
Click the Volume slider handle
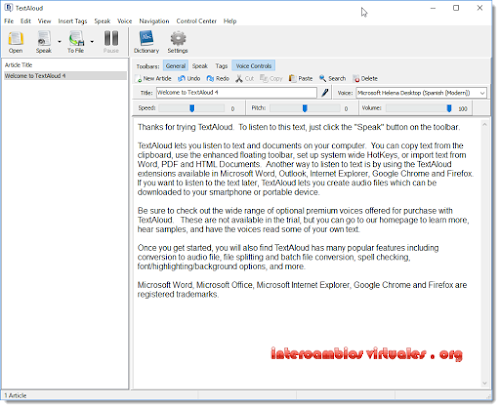click(449, 108)
